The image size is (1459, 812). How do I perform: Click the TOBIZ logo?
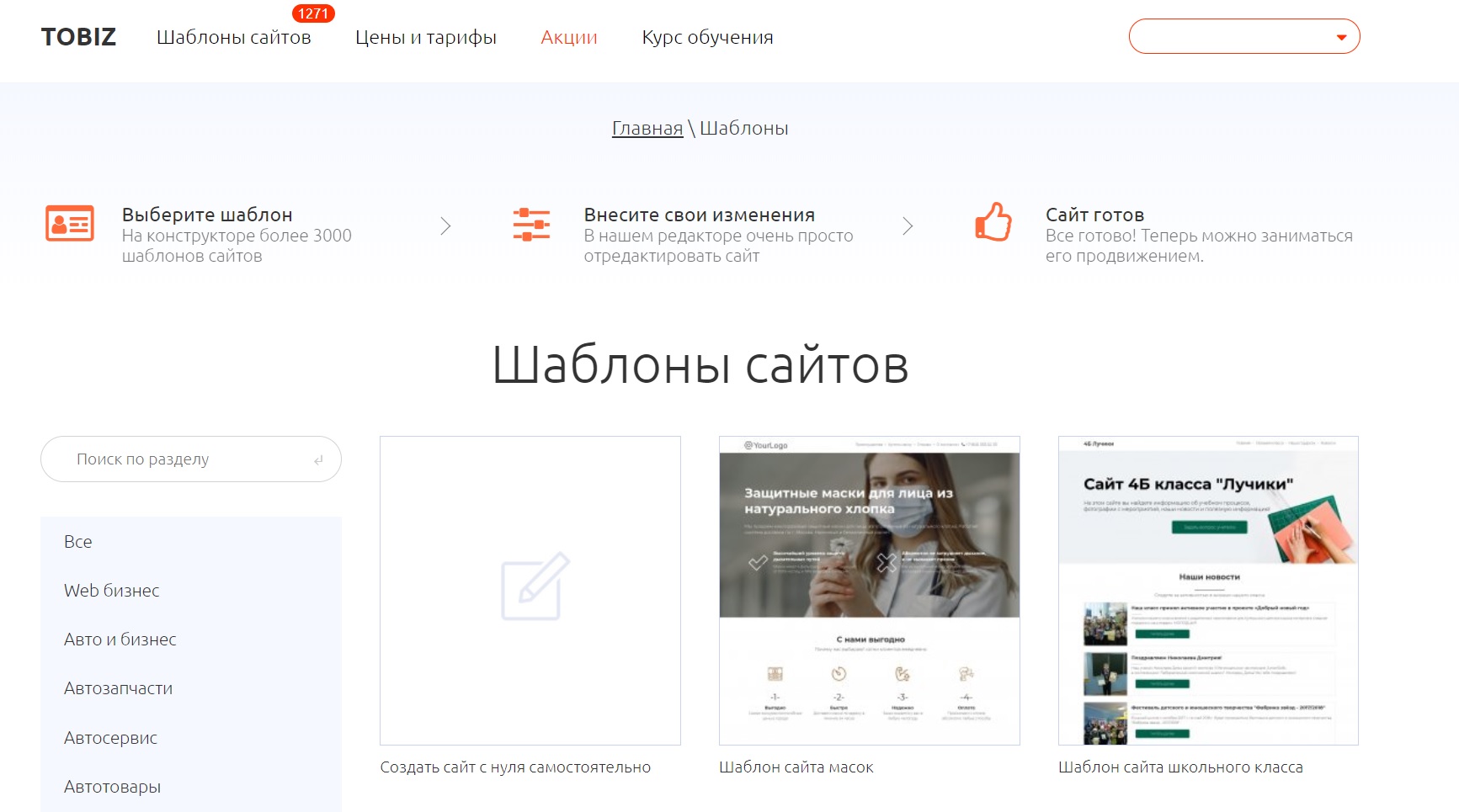pos(78,36)
